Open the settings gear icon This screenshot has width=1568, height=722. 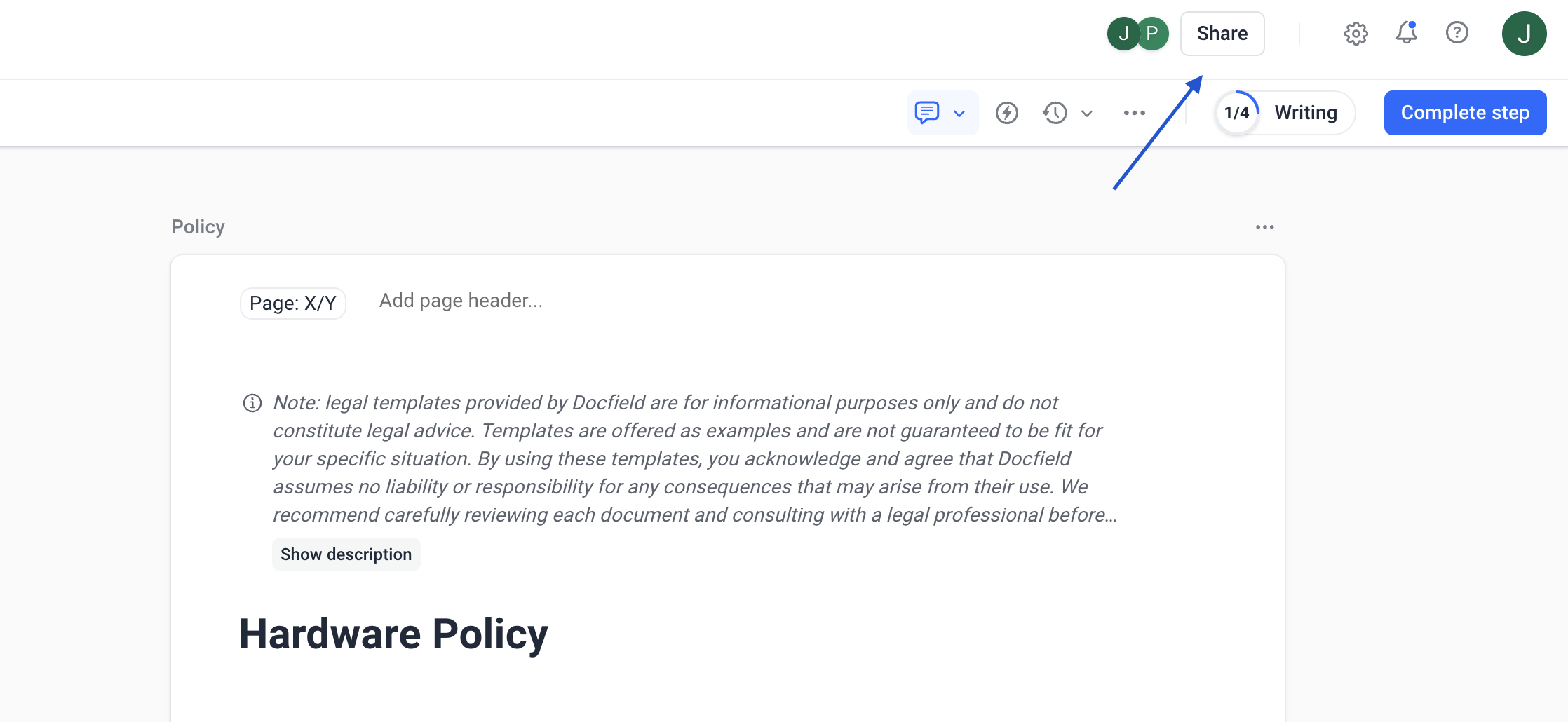1356,34
